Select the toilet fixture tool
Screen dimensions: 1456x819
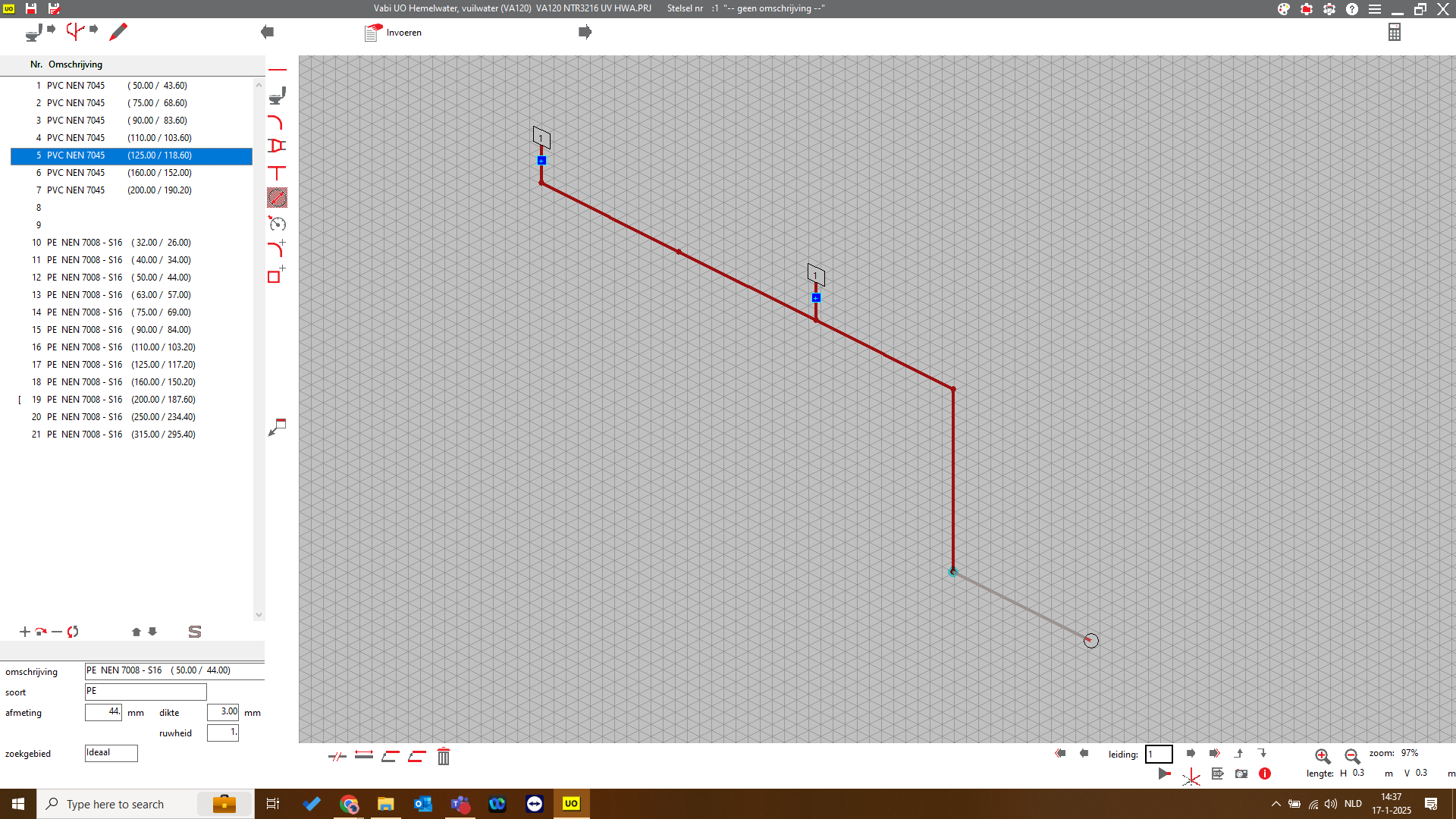coord(278,96)
